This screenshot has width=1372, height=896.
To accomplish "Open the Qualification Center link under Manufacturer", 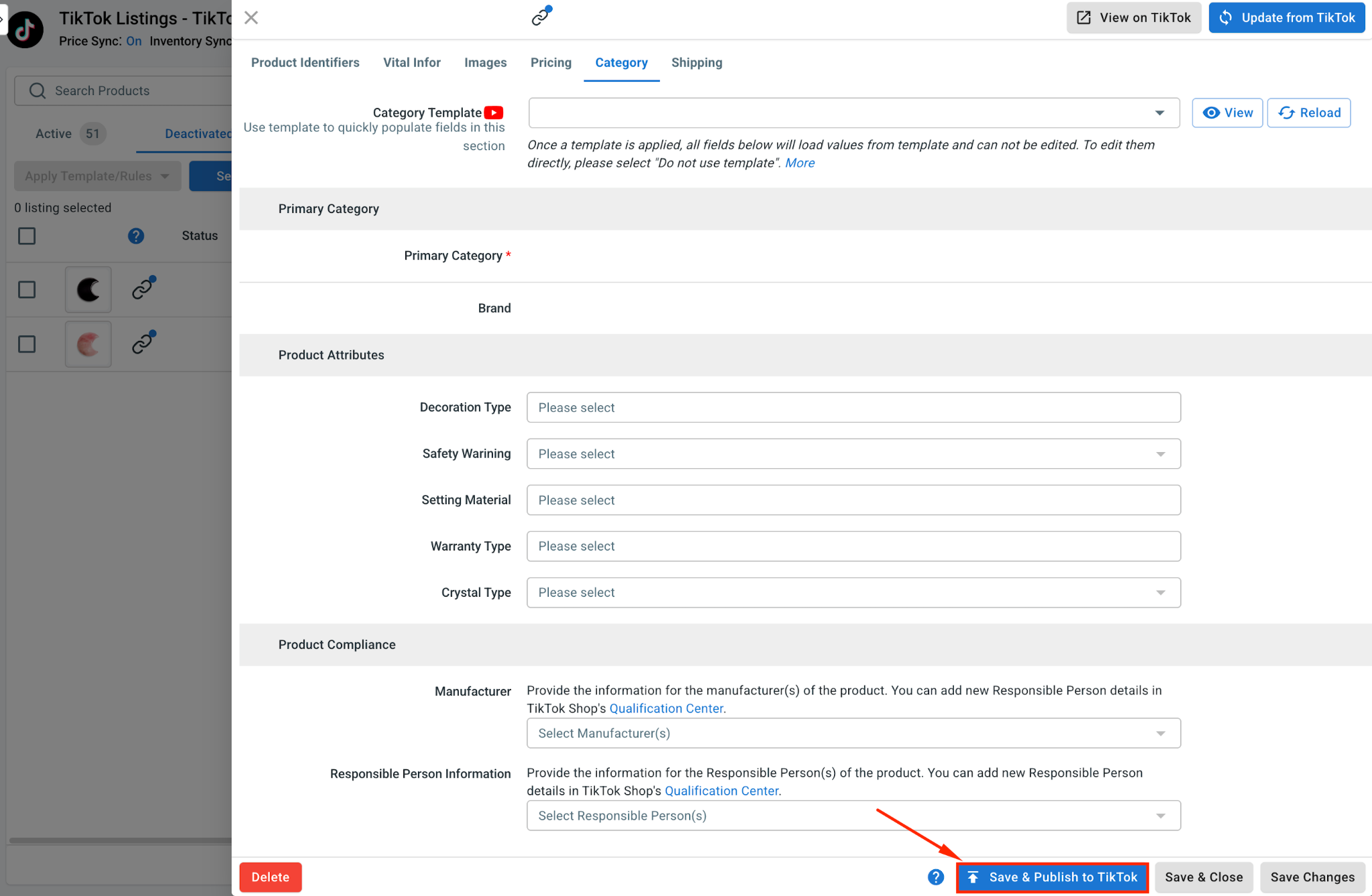I will tap(666, 708).
